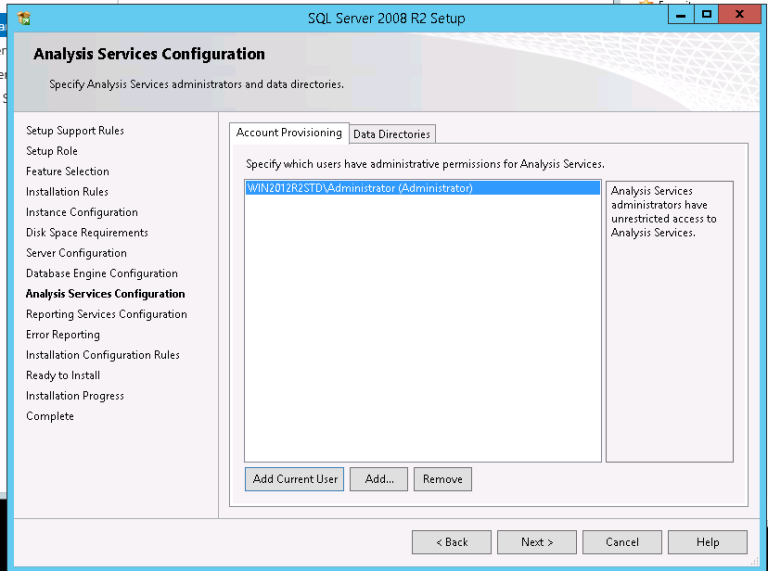768x571 pixels.
Task: Click Installation Rules step
Action: tap(67, 192)
